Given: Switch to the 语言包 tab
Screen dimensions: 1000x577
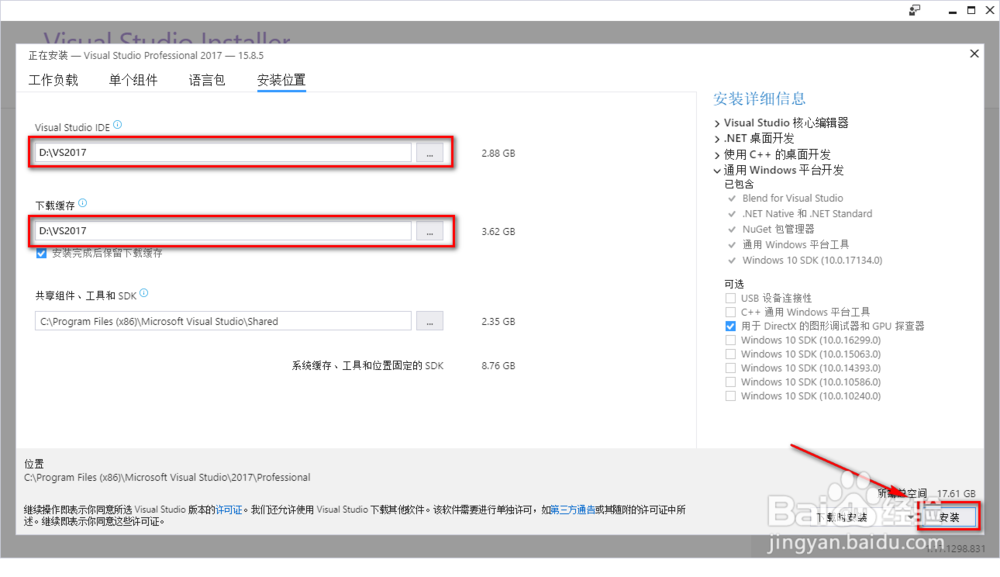Looking at the screenshot, I should click(x=207, y=80).
